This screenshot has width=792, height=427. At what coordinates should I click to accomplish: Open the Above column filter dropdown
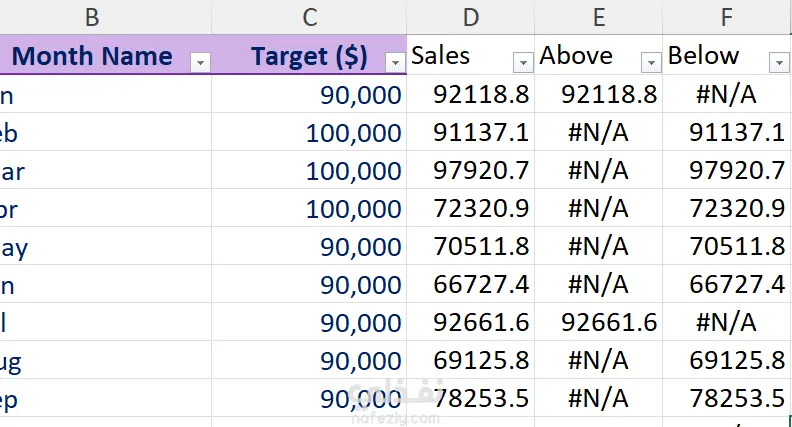[651, 62]
